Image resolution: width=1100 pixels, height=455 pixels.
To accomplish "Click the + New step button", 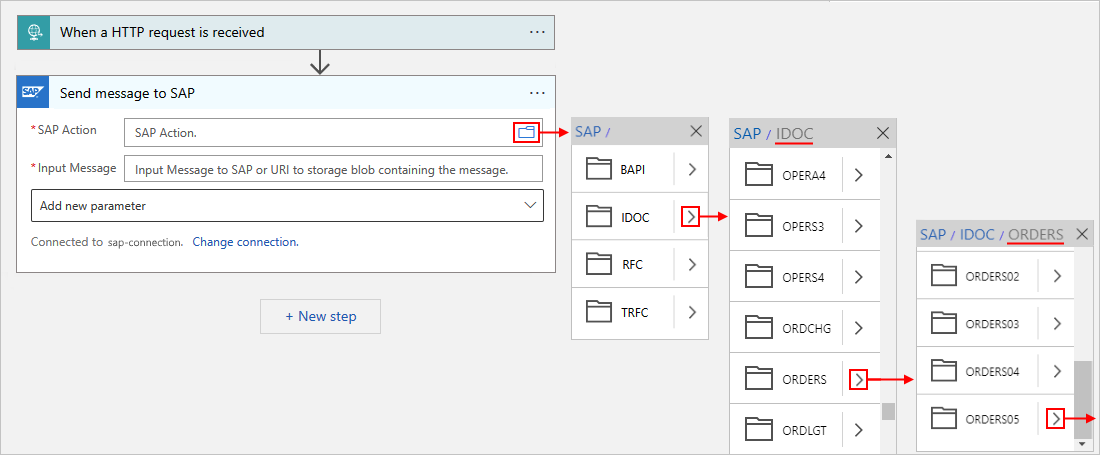I will [x=321, y=316].
